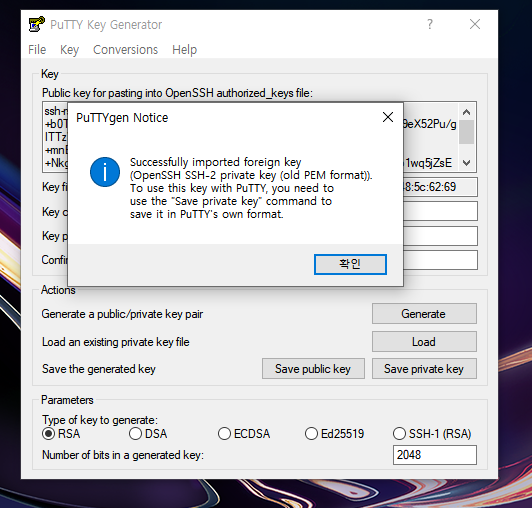Close the PuTTY Key Generator window
The image size is (532, 508).
[475, 24]
